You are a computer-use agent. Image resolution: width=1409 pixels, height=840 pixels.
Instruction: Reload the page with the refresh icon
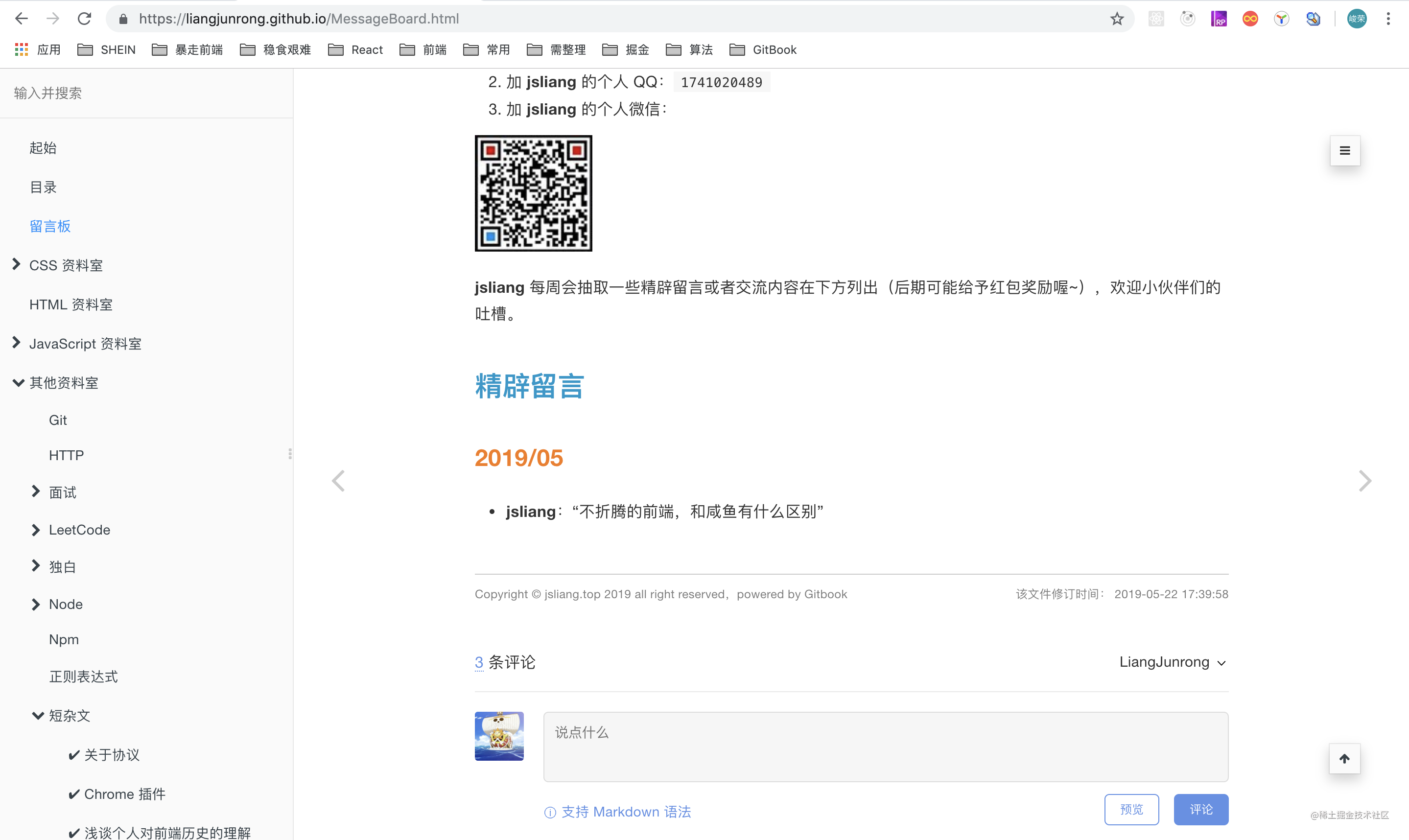tap(84, 19)
